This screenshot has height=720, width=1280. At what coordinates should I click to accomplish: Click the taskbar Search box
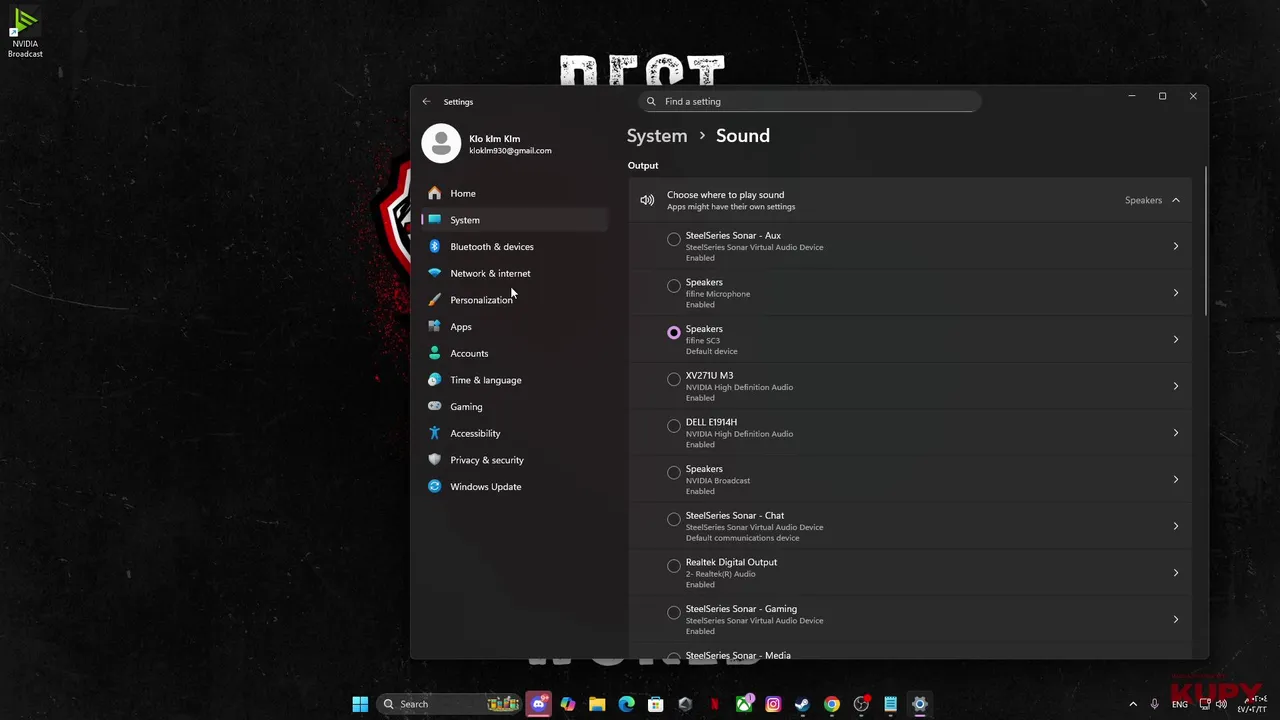click(x=451, y=704)
